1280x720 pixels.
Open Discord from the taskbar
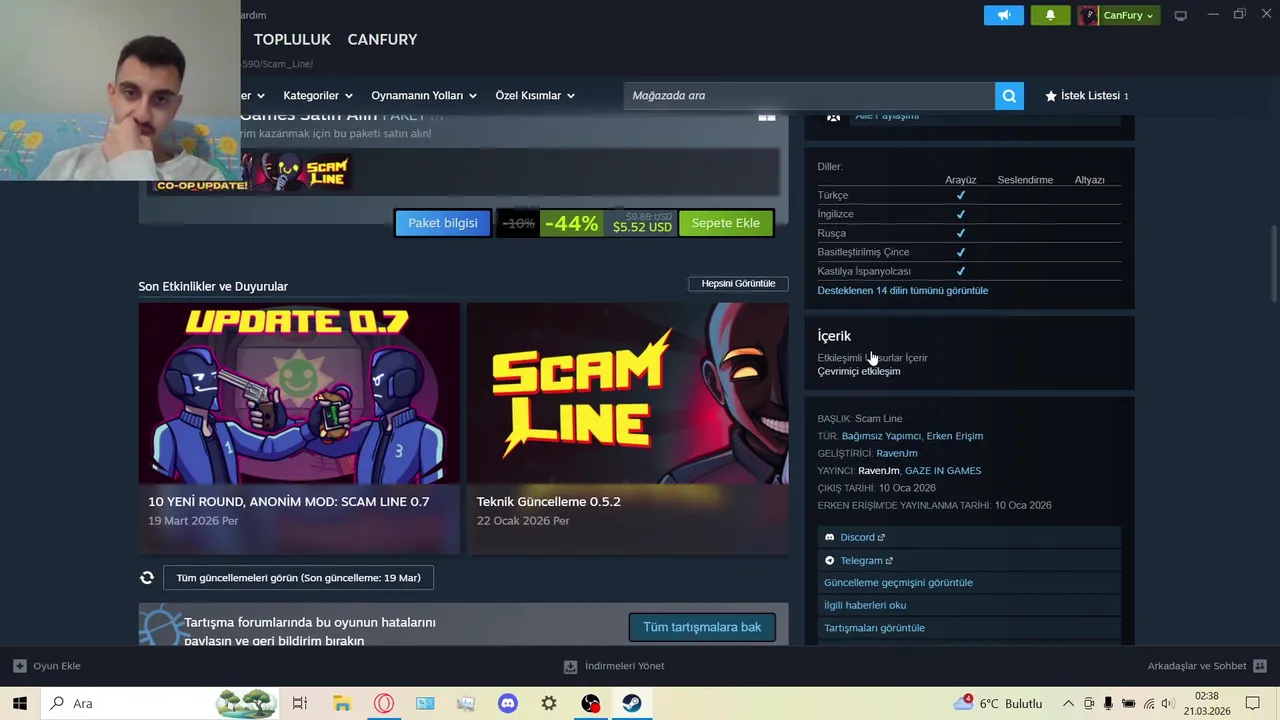click(508, 703)
